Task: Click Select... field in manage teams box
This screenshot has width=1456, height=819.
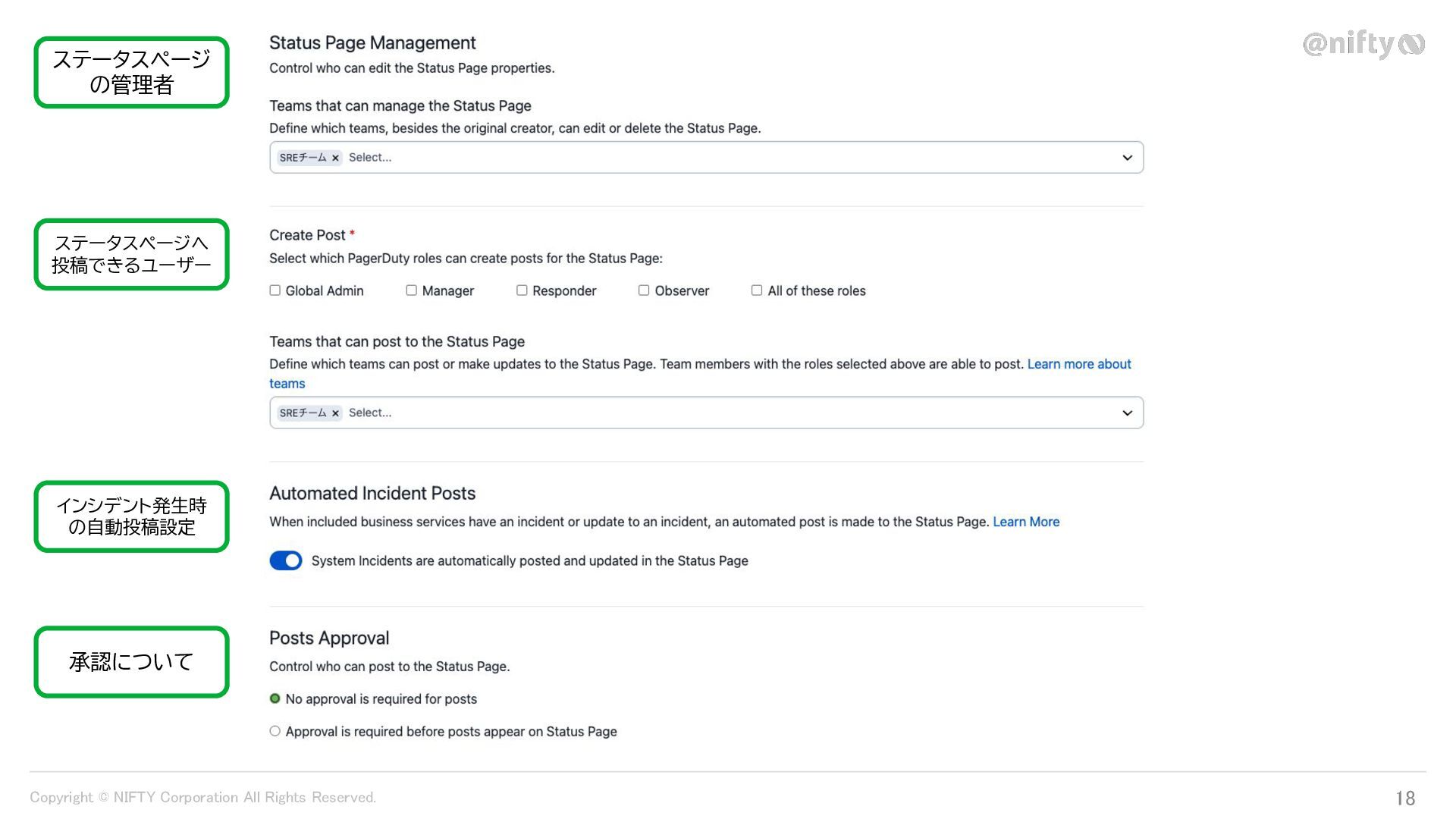Action: pos(370,158)
